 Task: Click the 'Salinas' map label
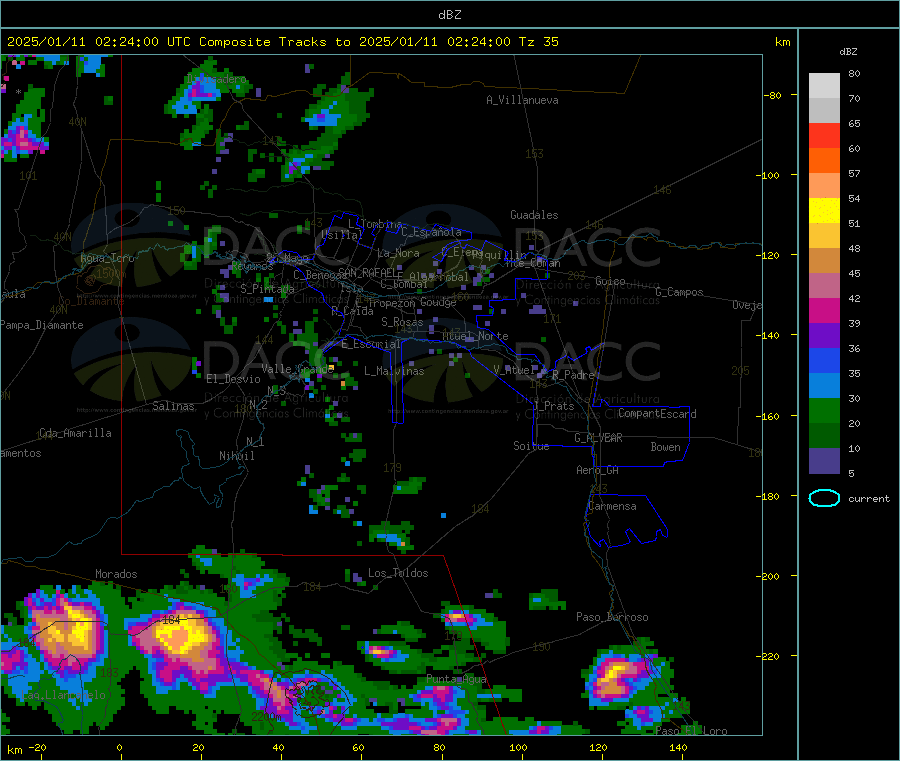[x=173, y=406]
